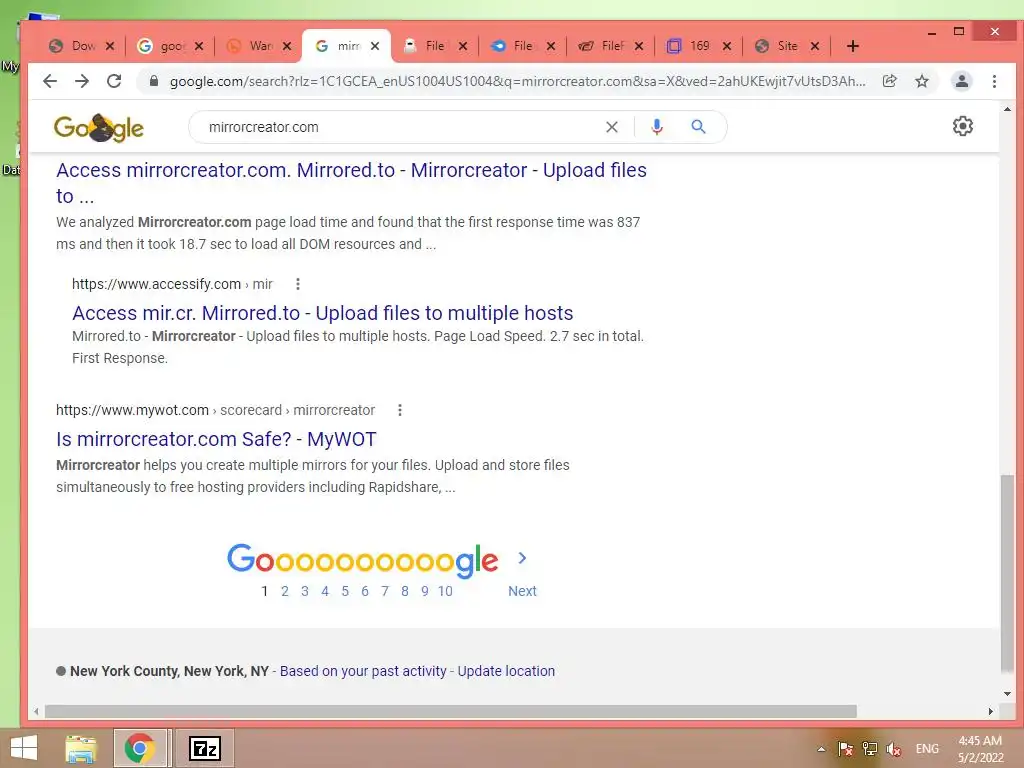Open 7-Zip from the taskbar
The height and width of the screenshot is (768, 1024).
click(205, 748)
